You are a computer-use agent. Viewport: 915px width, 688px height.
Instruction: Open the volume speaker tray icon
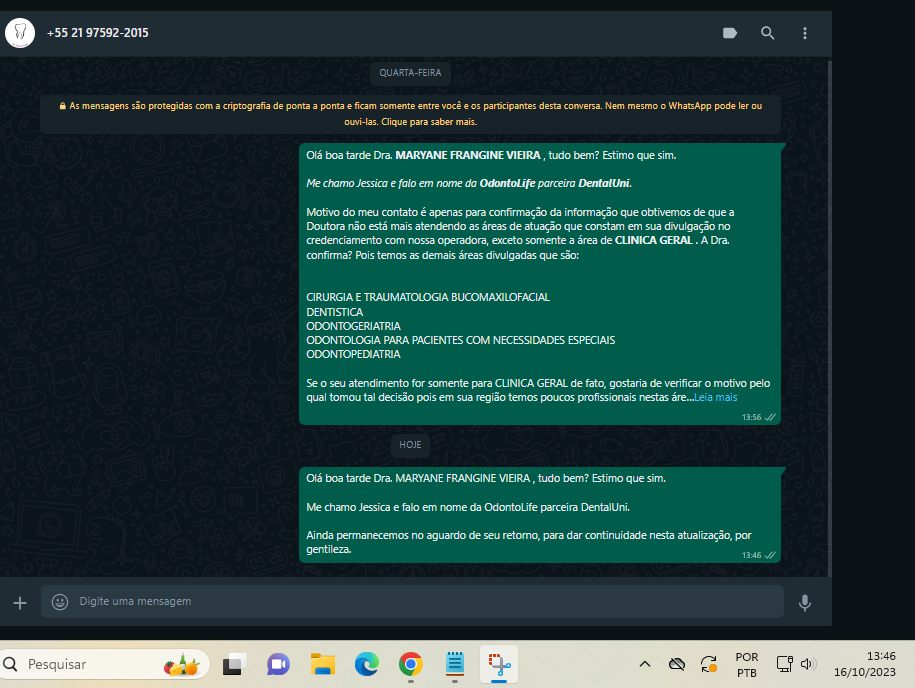(808, 664)
